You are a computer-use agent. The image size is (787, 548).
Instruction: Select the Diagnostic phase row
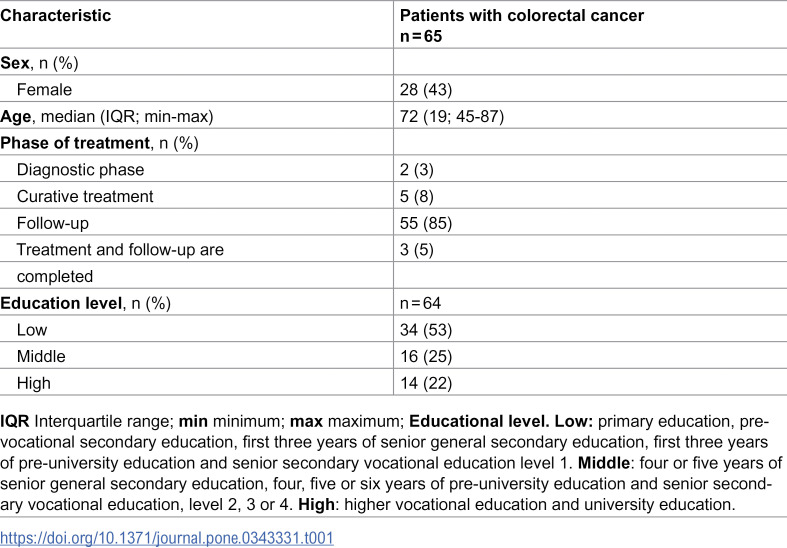(x=394, y=169)
